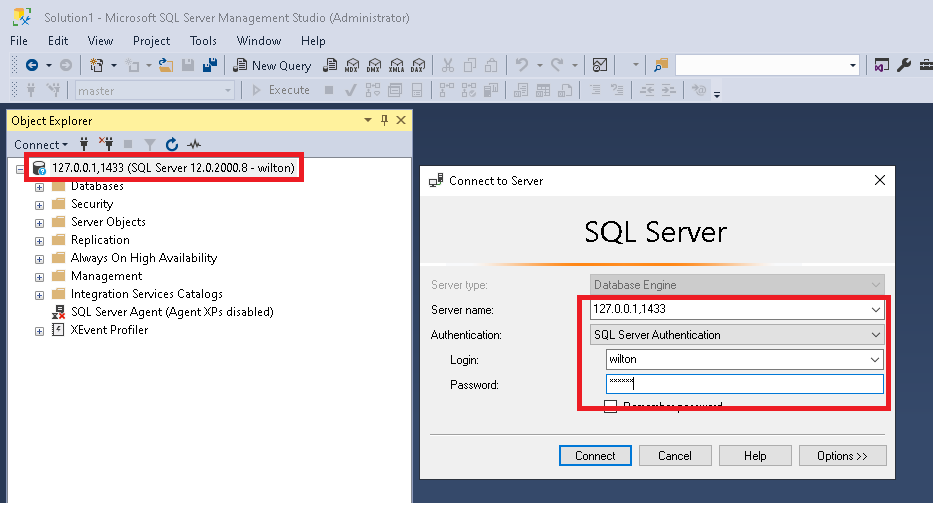Expand the Security folder

coord(39,205)
